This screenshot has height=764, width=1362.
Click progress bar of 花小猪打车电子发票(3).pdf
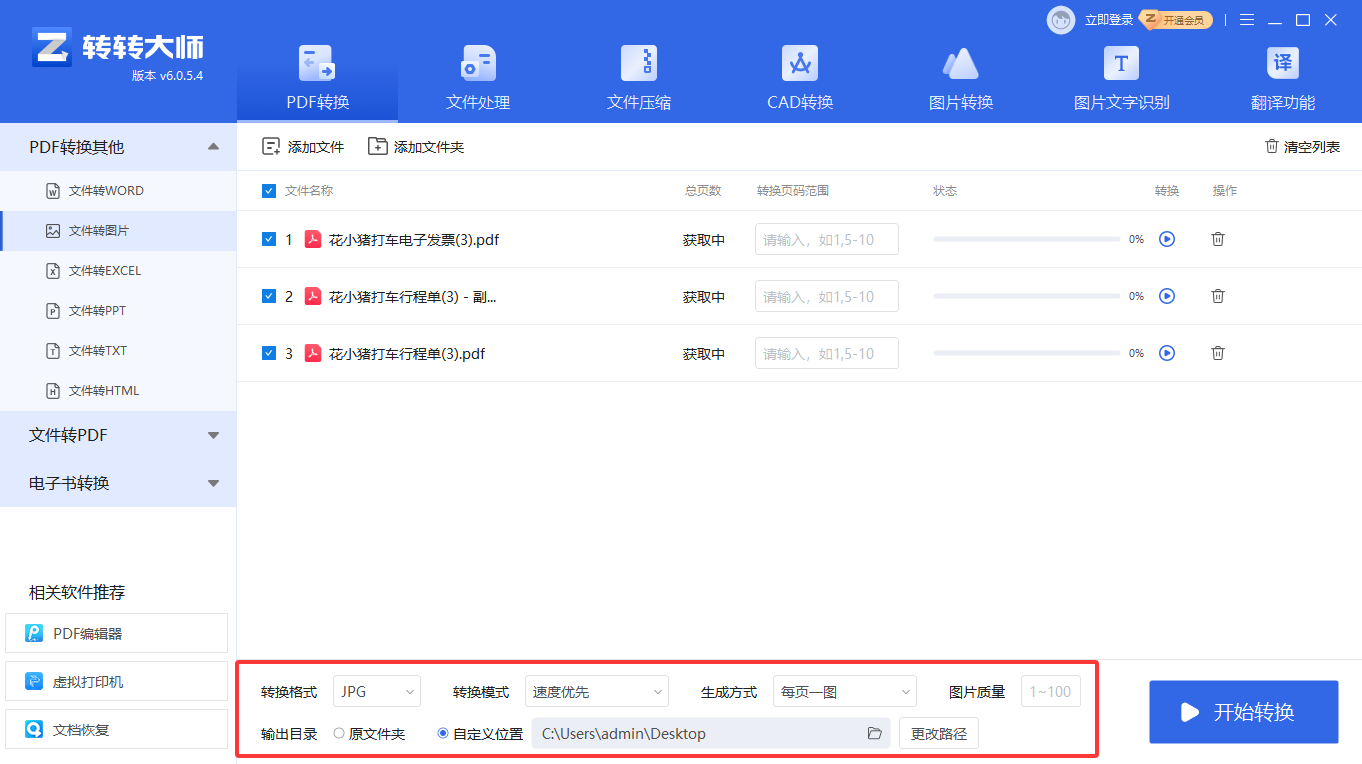coord(1027,239)
